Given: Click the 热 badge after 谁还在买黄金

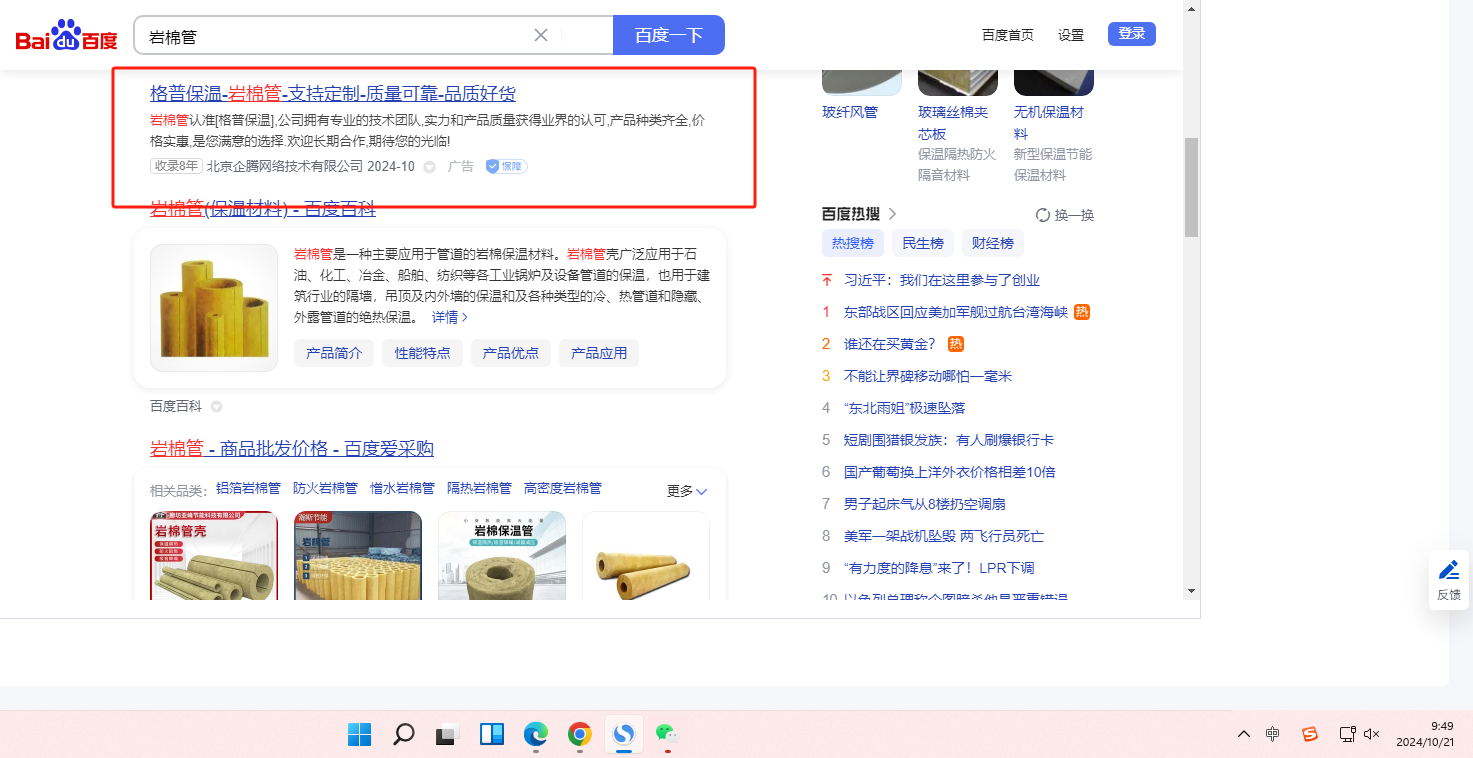Looking at the screenshot, I should coord(956,344).
